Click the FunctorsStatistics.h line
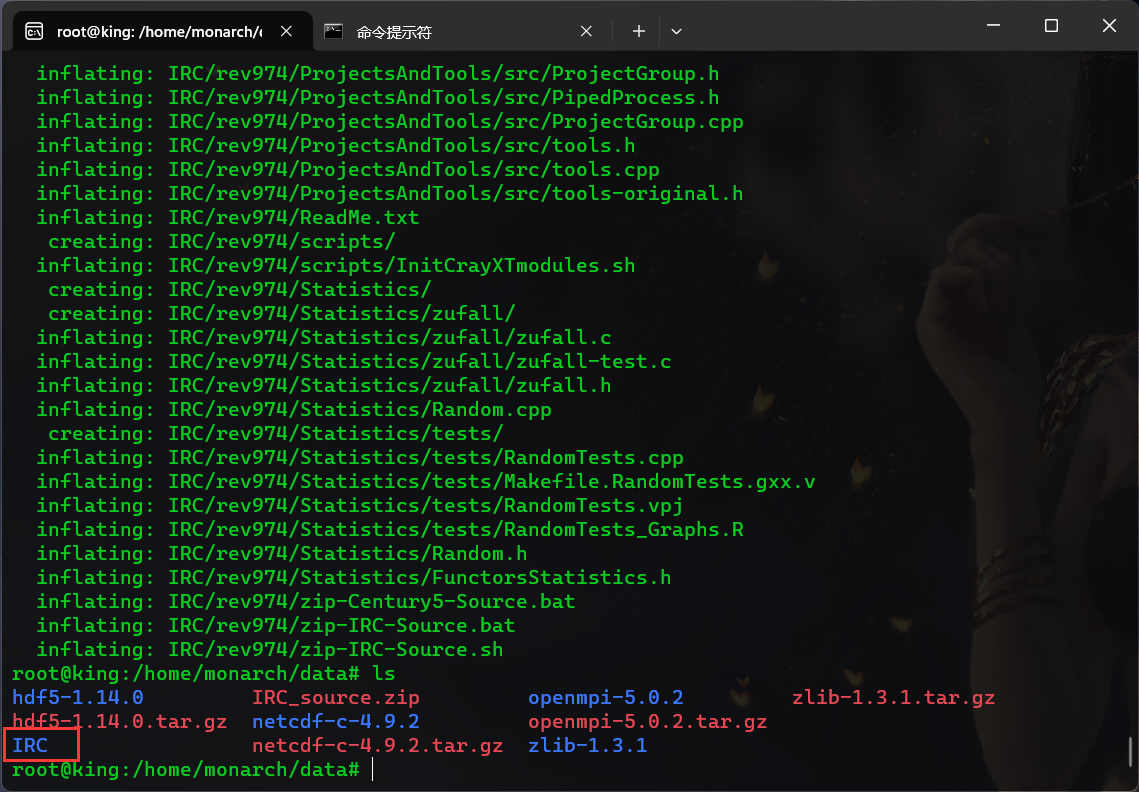The width and height of the screenshot is (1139, 792). click(x=354, y=577)
